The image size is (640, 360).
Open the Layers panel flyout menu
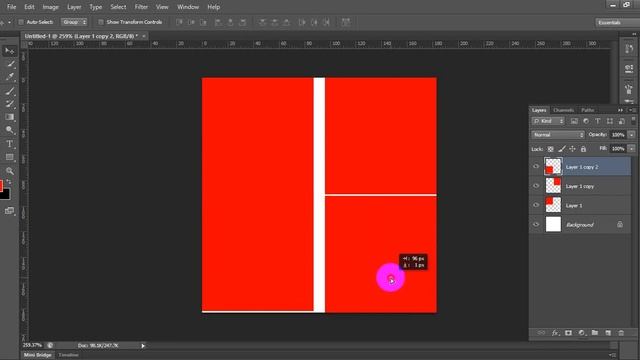point(631,110)
